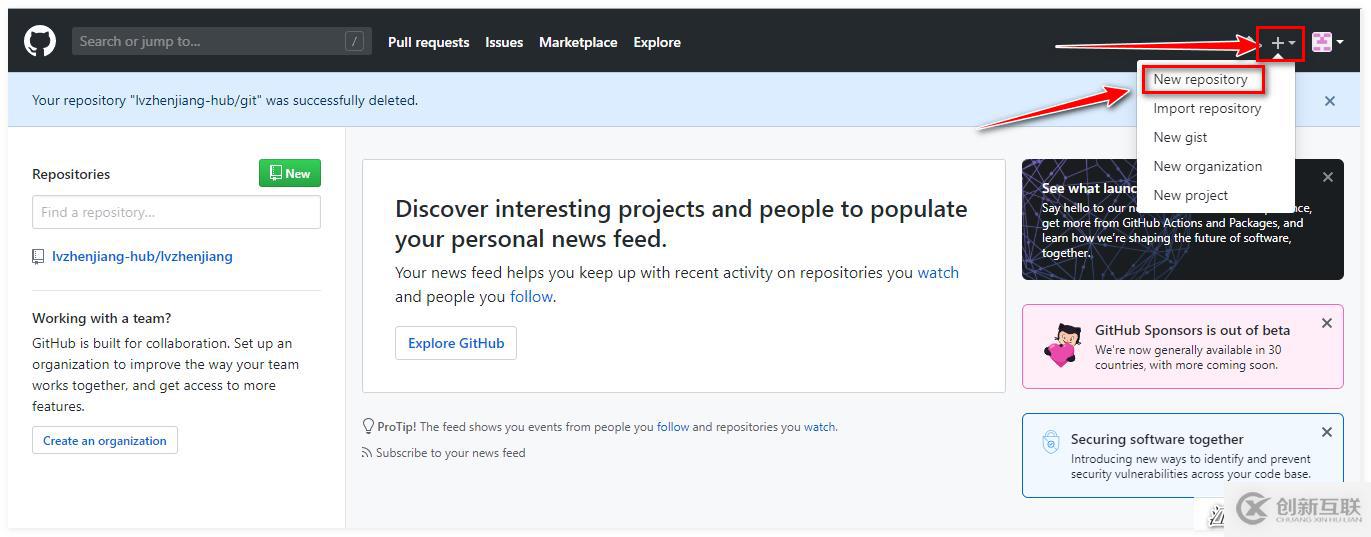This screenshot has height=537, width=1371.
Task: Choose New project menu item
Action: [1190, 195]
